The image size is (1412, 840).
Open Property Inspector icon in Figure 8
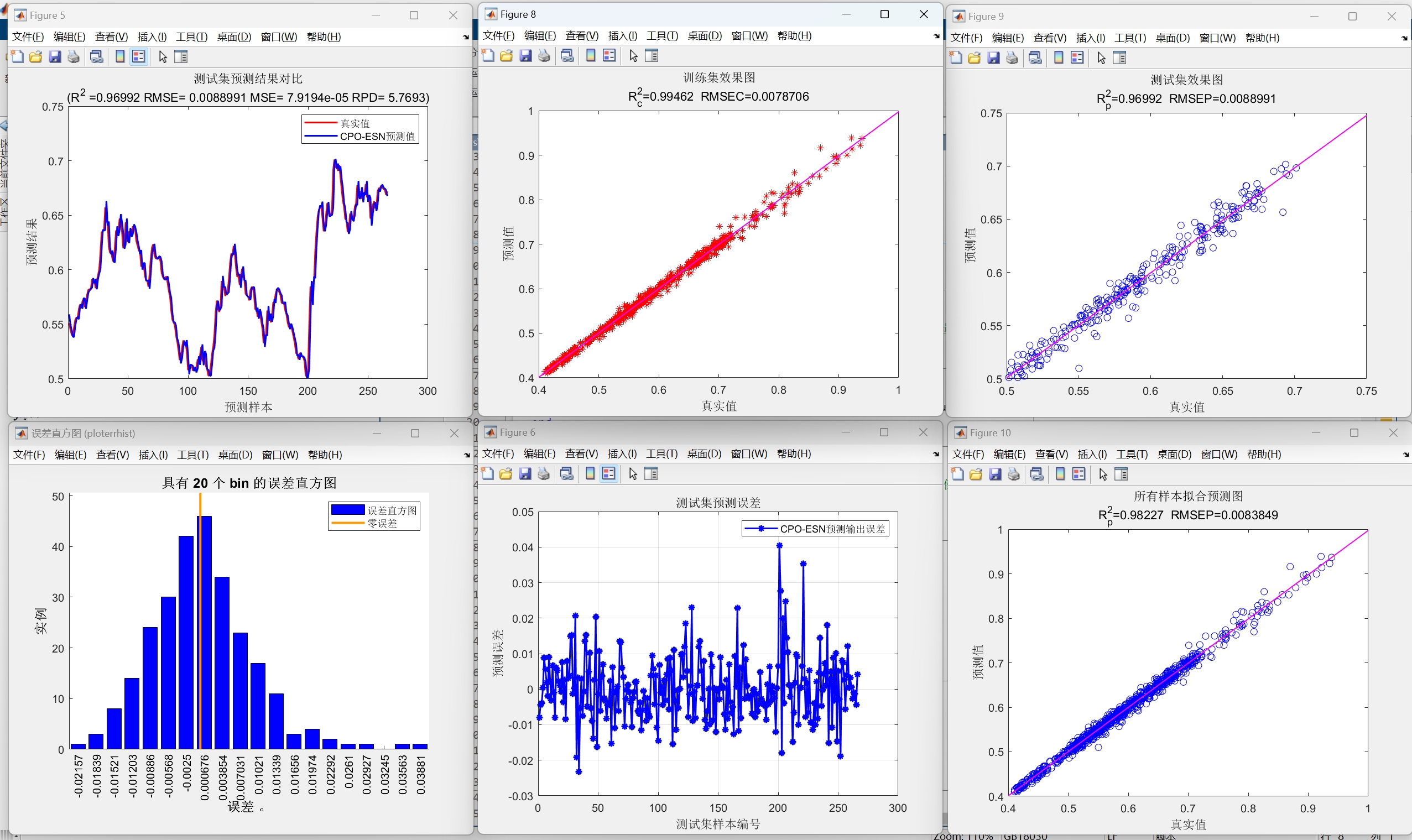click(x=652, y=55)
